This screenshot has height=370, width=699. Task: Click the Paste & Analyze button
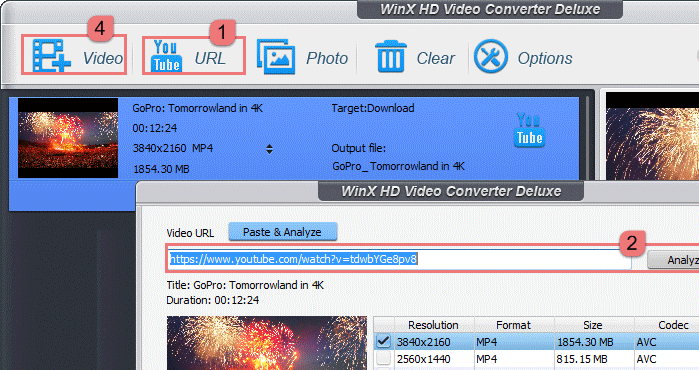point(283,232)
